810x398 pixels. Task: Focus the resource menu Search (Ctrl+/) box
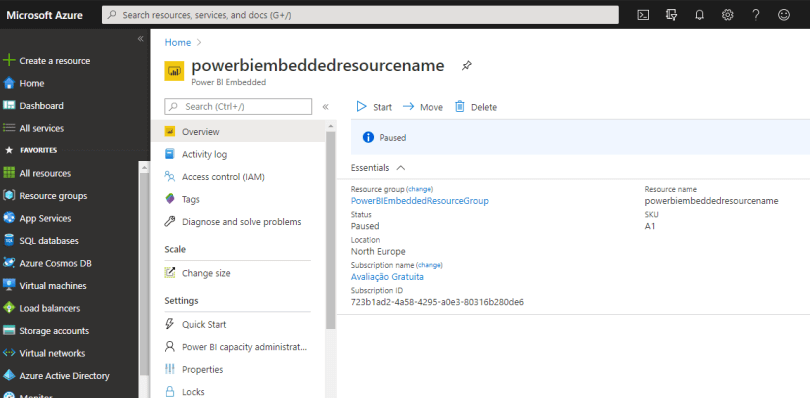238,106
